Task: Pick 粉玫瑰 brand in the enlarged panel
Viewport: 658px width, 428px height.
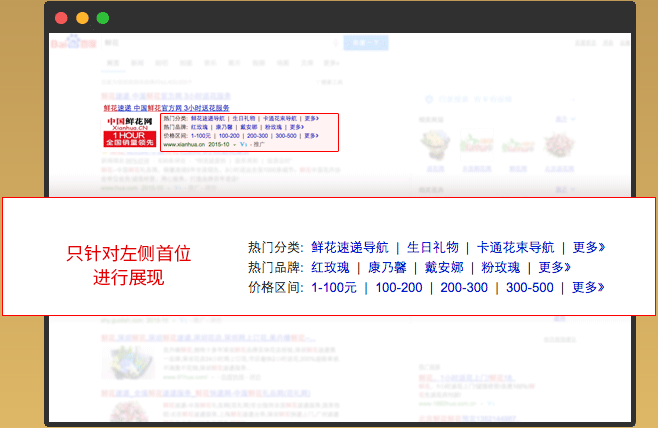Action: pos(500,267)
